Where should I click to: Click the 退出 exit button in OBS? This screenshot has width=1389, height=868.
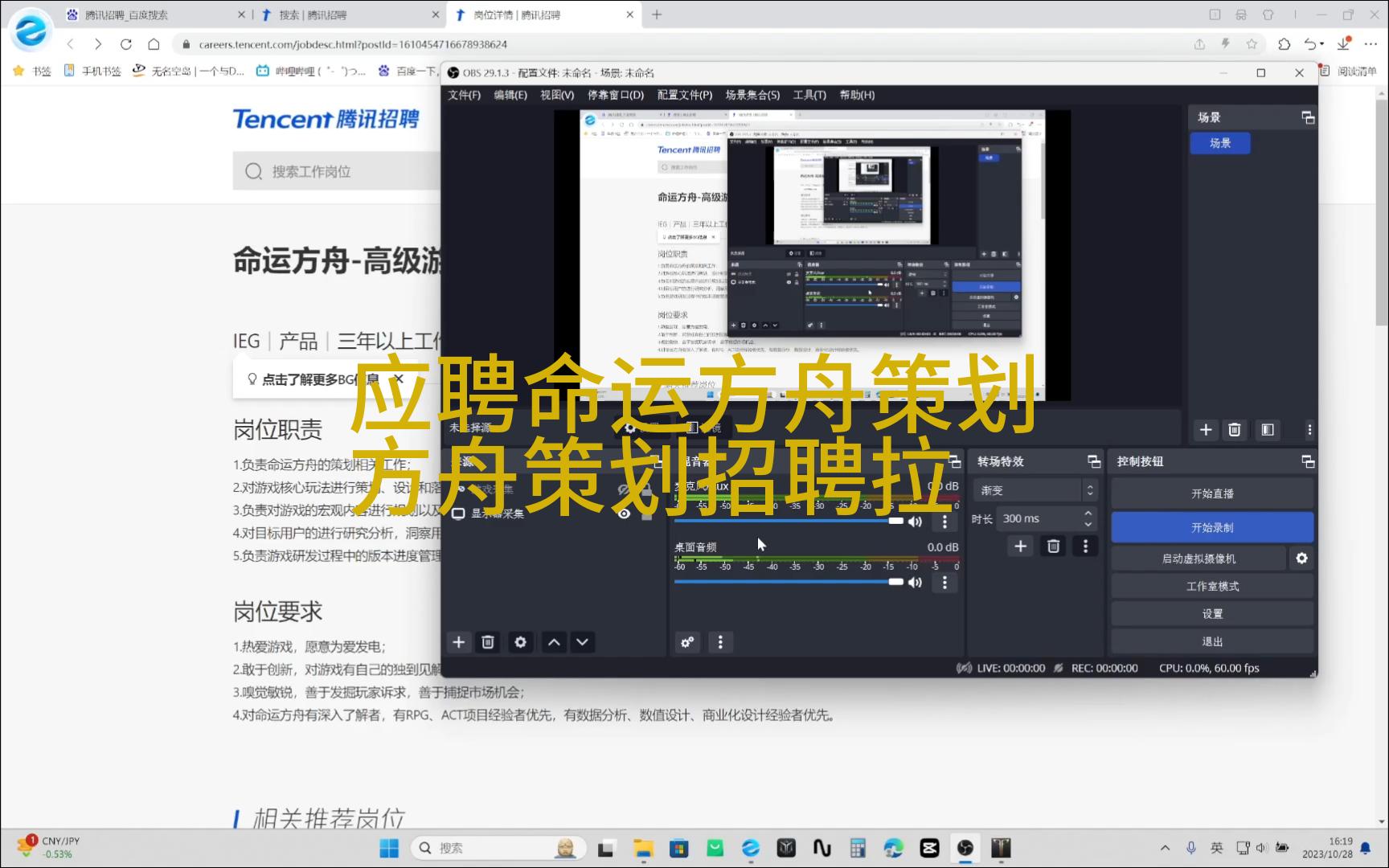coord(1212,641)
